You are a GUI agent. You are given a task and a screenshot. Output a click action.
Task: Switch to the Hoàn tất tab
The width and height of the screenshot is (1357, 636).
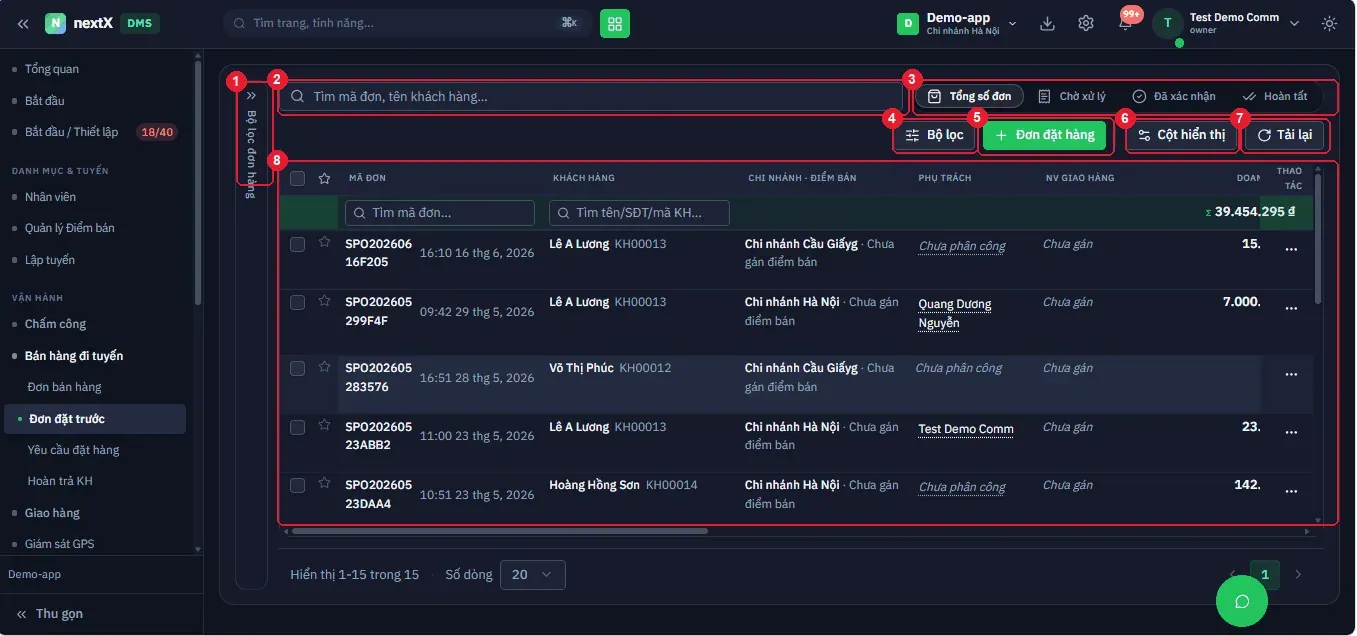tap(1275, 96)
